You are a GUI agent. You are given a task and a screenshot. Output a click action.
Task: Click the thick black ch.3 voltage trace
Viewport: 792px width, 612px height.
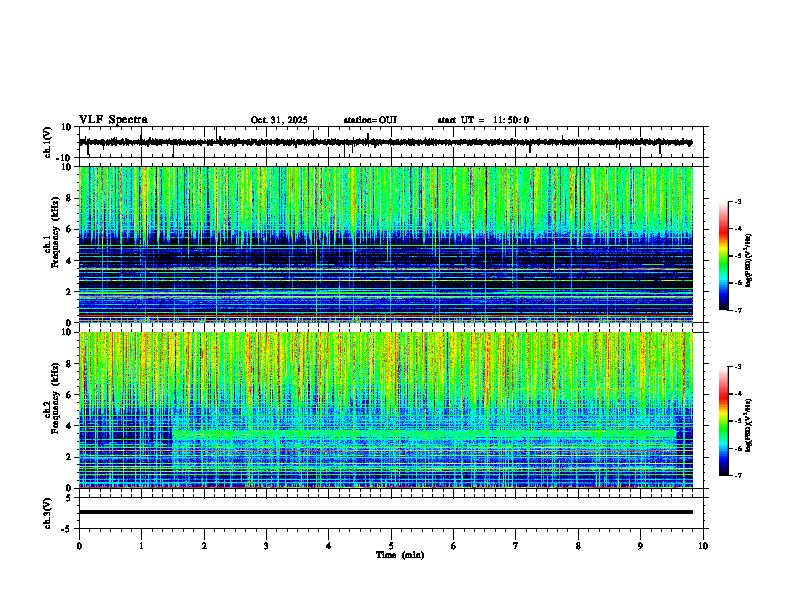[386, 512]
